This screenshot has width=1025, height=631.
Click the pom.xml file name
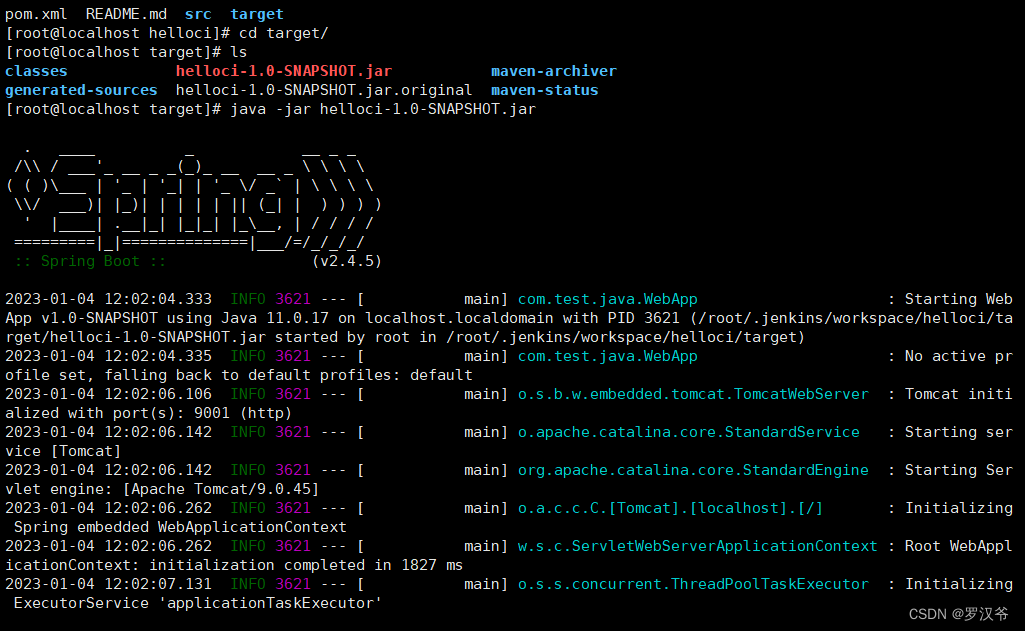tap(36, 14)
